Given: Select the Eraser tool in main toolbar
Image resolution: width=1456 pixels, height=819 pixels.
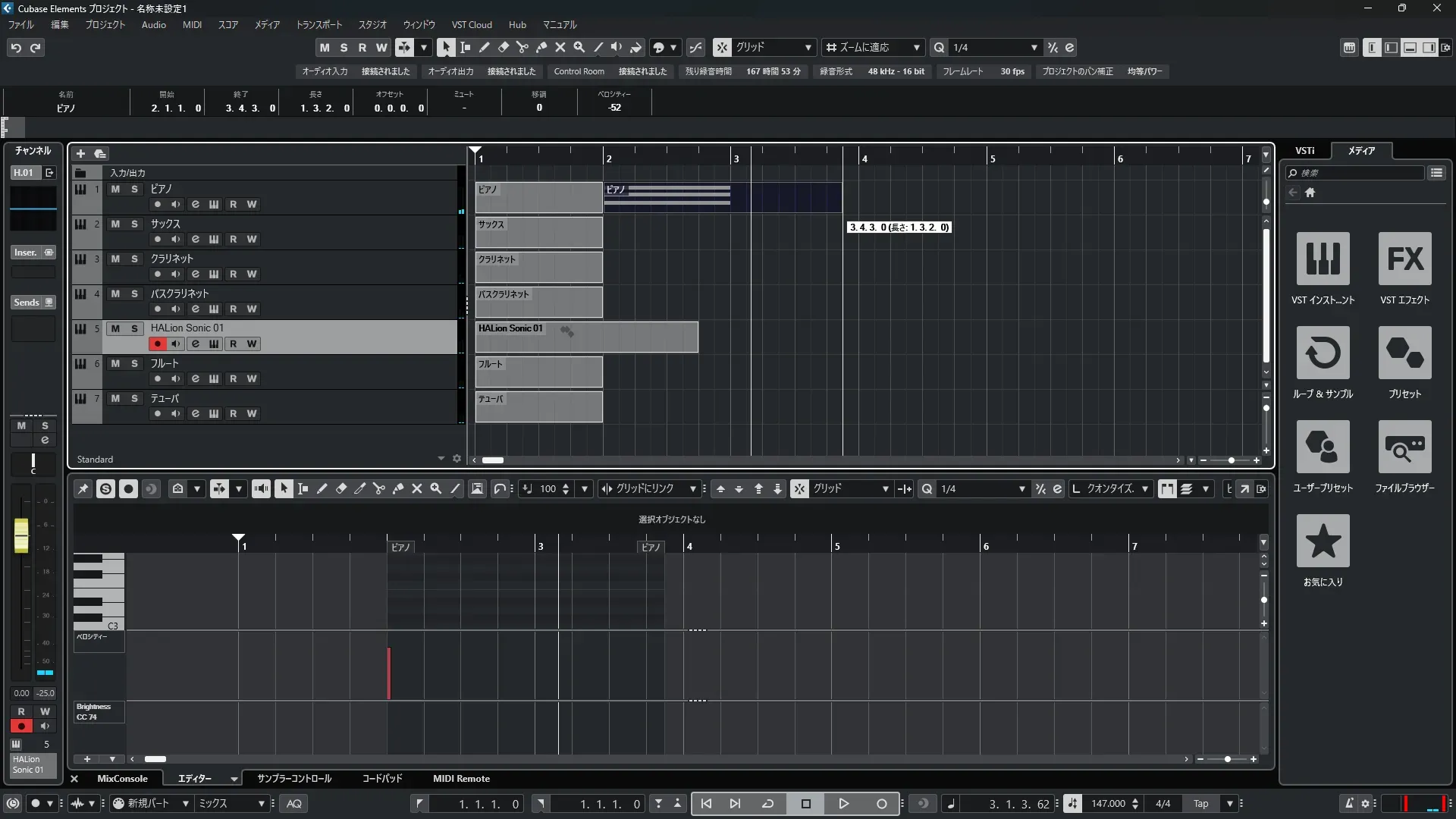Looking at the screenshot, I should [503, 47].
